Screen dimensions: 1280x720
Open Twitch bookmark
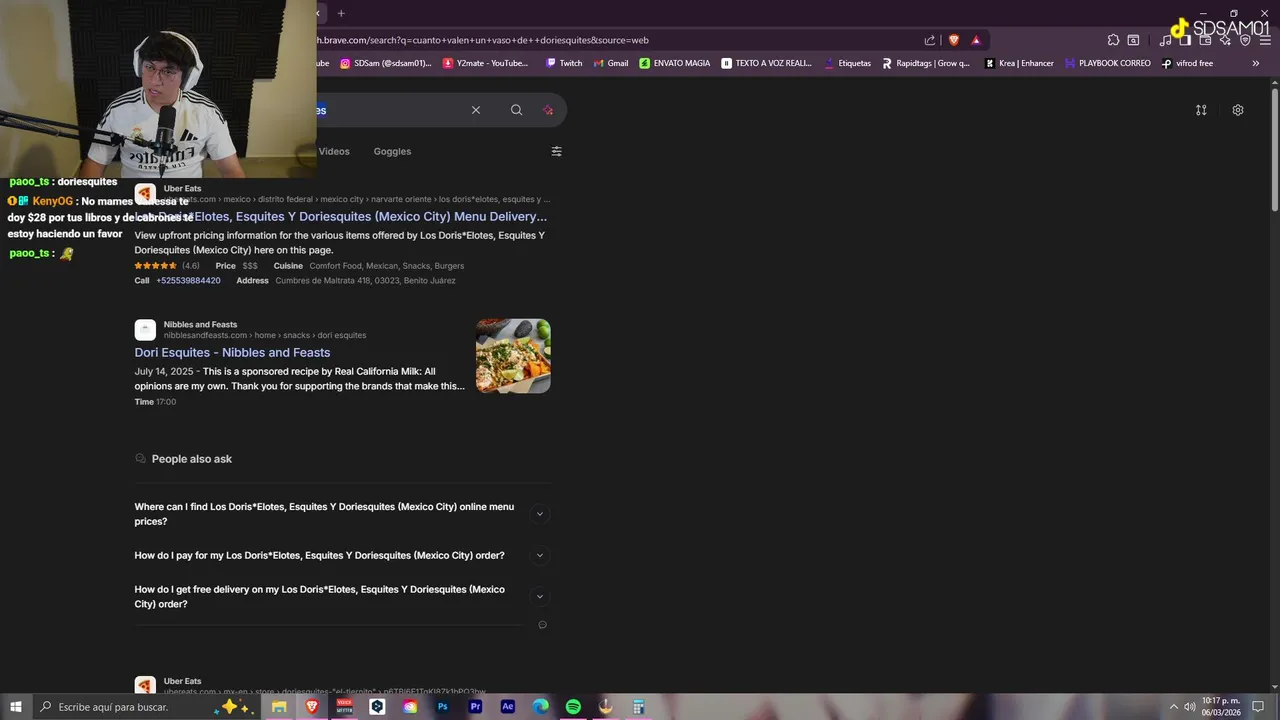point(564,63)
